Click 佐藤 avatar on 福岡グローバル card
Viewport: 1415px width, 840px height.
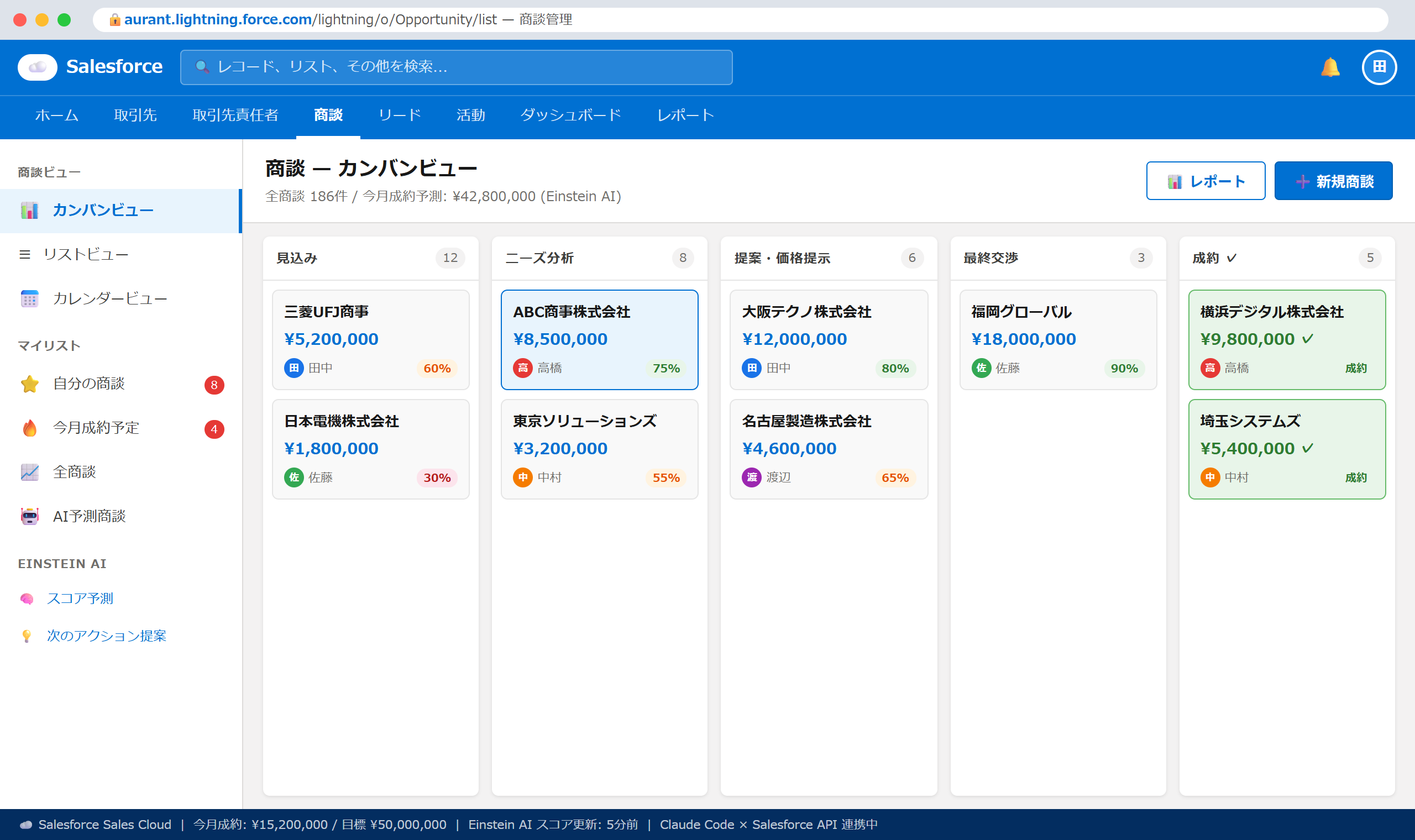point(981,368)
